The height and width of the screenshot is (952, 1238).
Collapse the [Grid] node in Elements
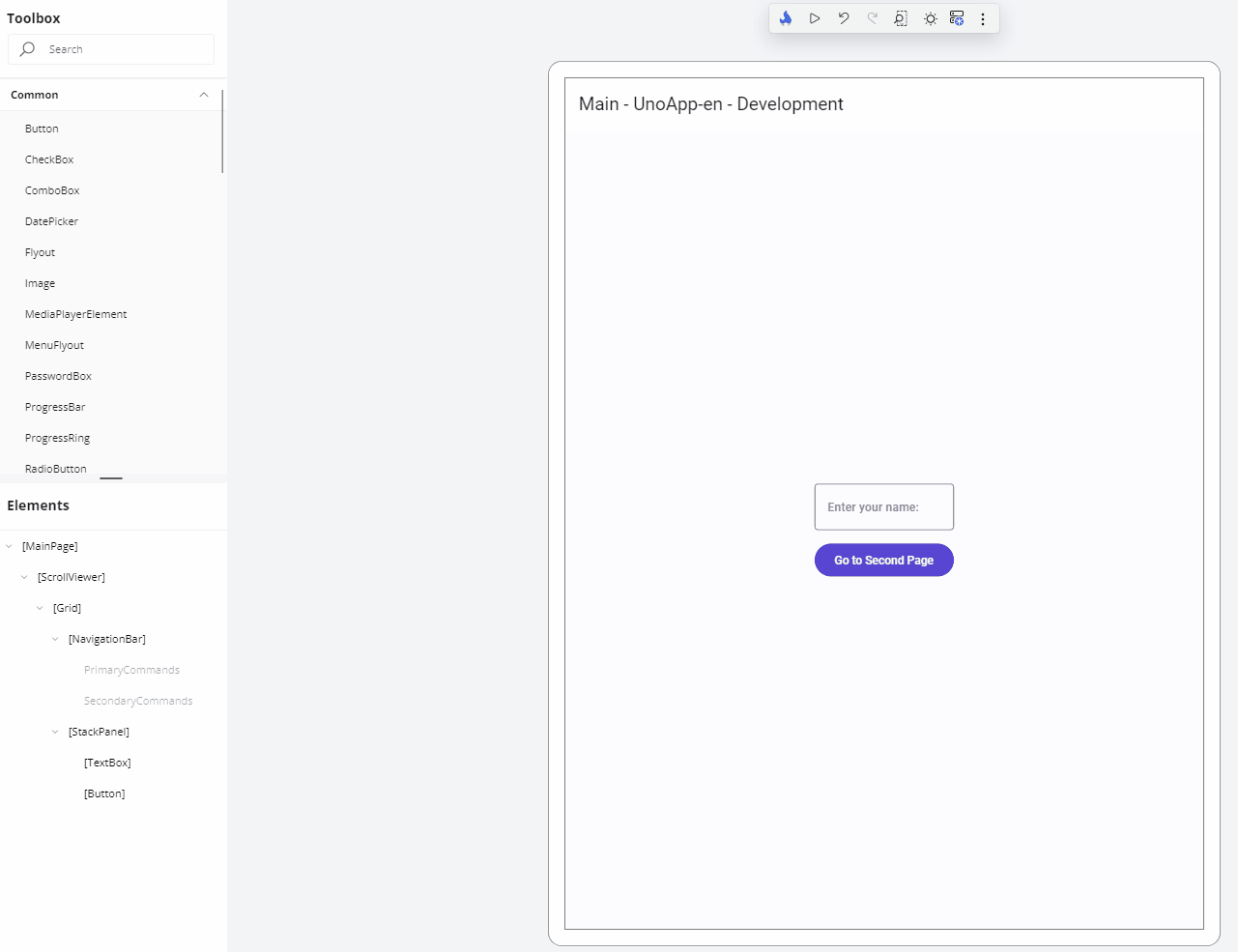(40, 608)
